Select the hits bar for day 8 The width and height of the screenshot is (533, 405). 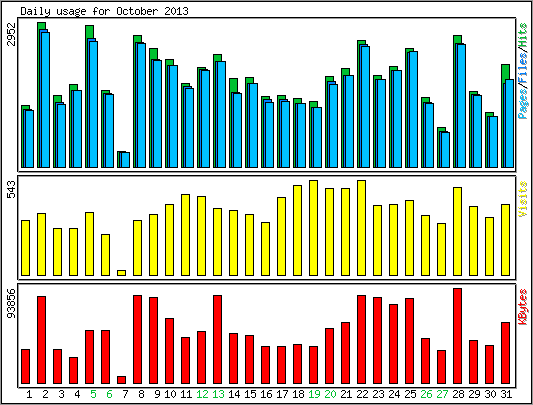point(140,101)
